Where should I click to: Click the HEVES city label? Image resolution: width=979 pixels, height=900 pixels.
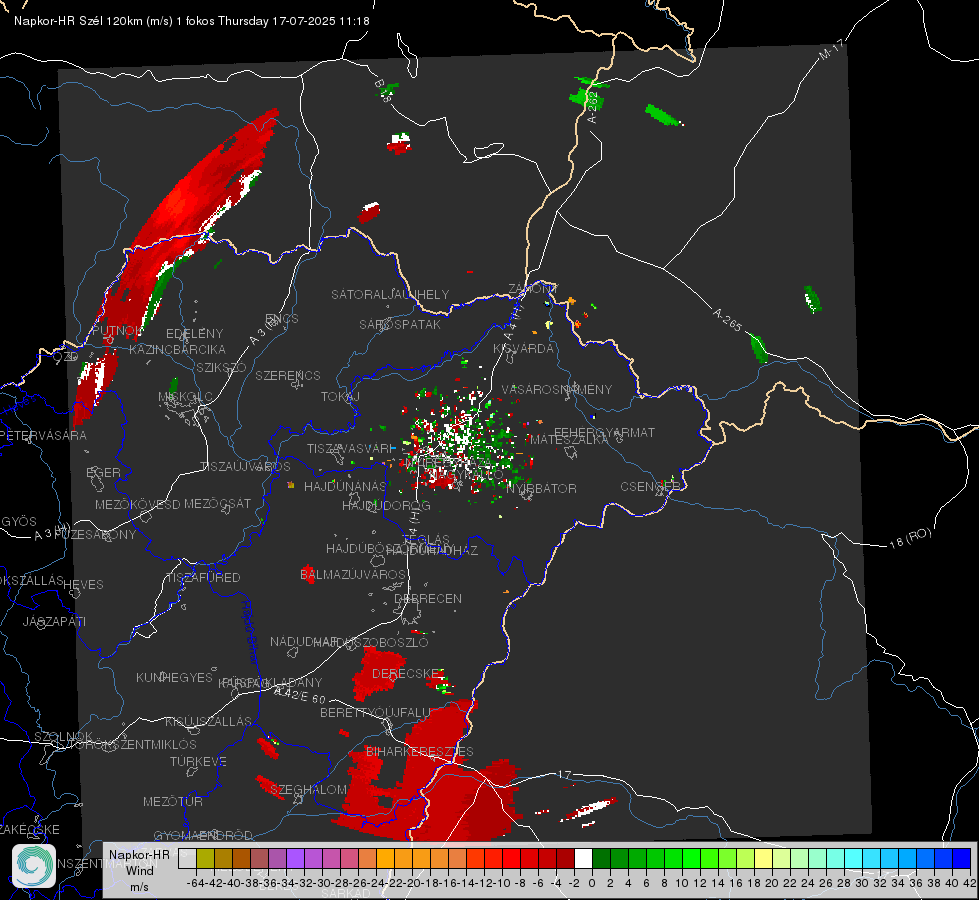coord(84,585)
